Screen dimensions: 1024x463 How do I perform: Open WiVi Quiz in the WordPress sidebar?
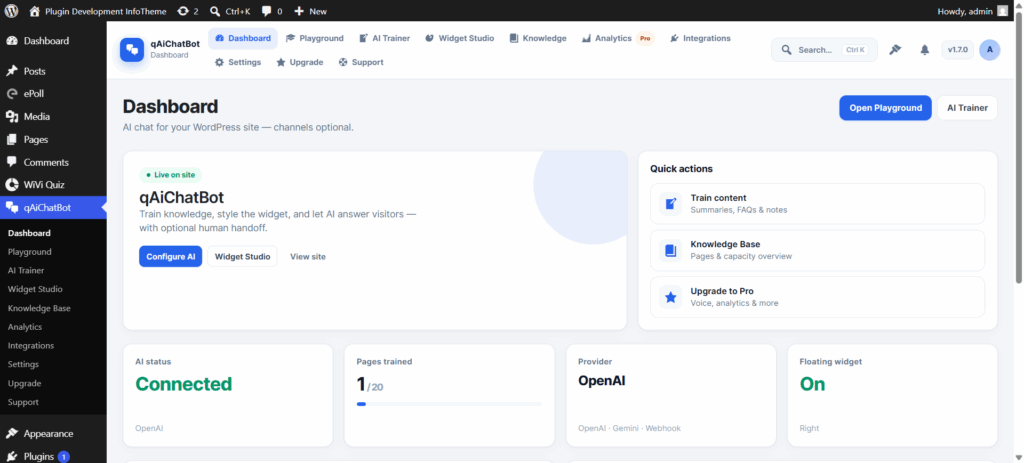[x=53, y=185]
